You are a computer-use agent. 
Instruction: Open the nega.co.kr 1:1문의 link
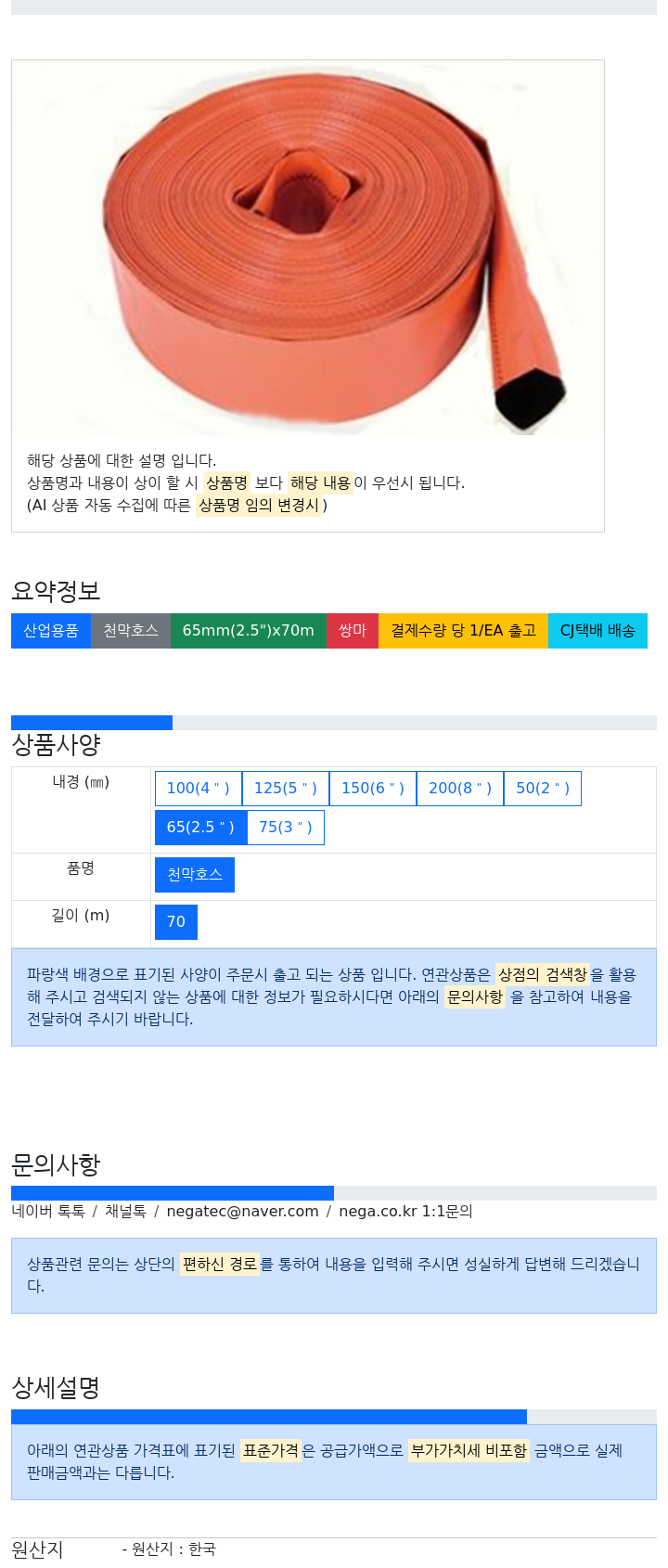point(405,1212)
